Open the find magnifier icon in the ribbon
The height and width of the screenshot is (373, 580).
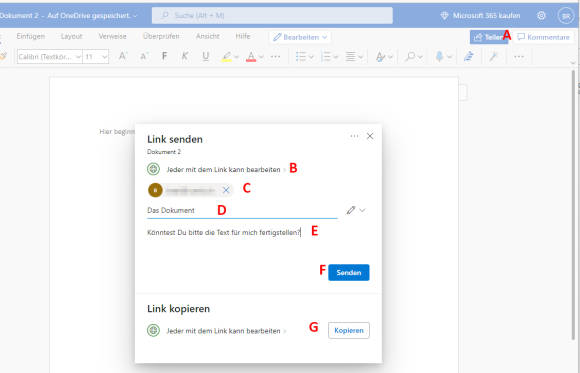tap(410, 57)
